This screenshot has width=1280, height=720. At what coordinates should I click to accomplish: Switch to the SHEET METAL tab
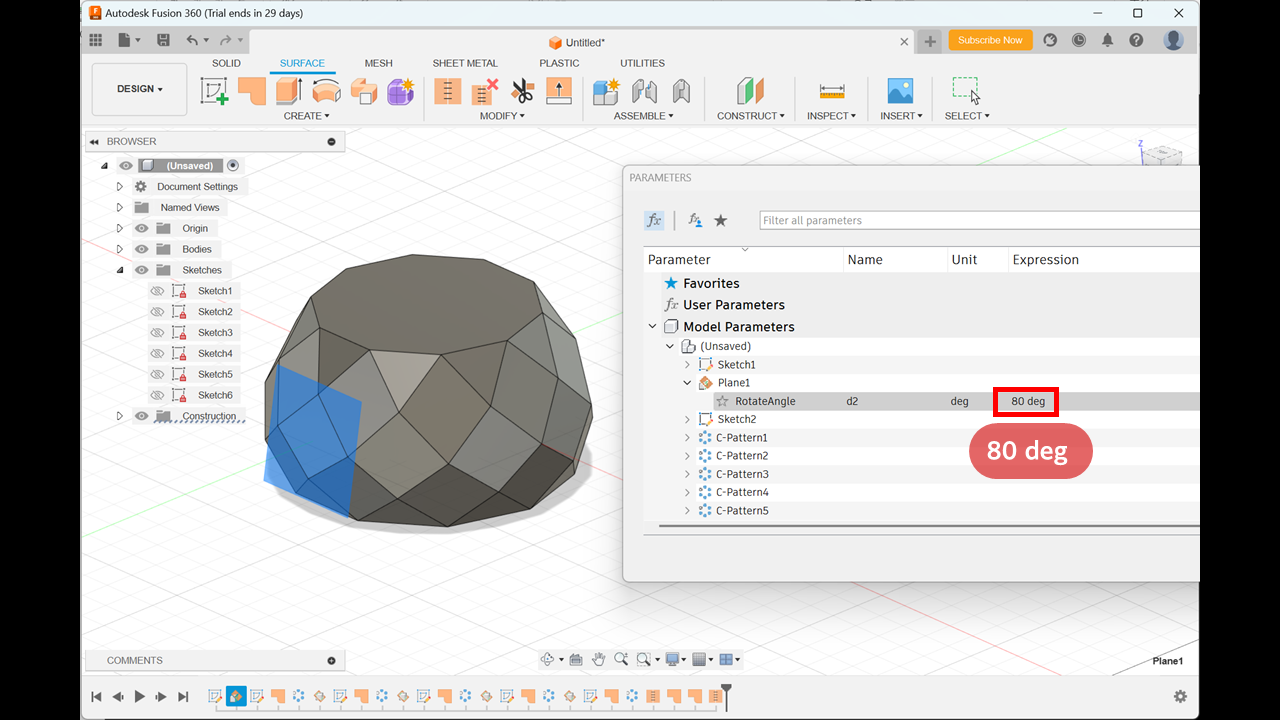[x=465, y=63]
